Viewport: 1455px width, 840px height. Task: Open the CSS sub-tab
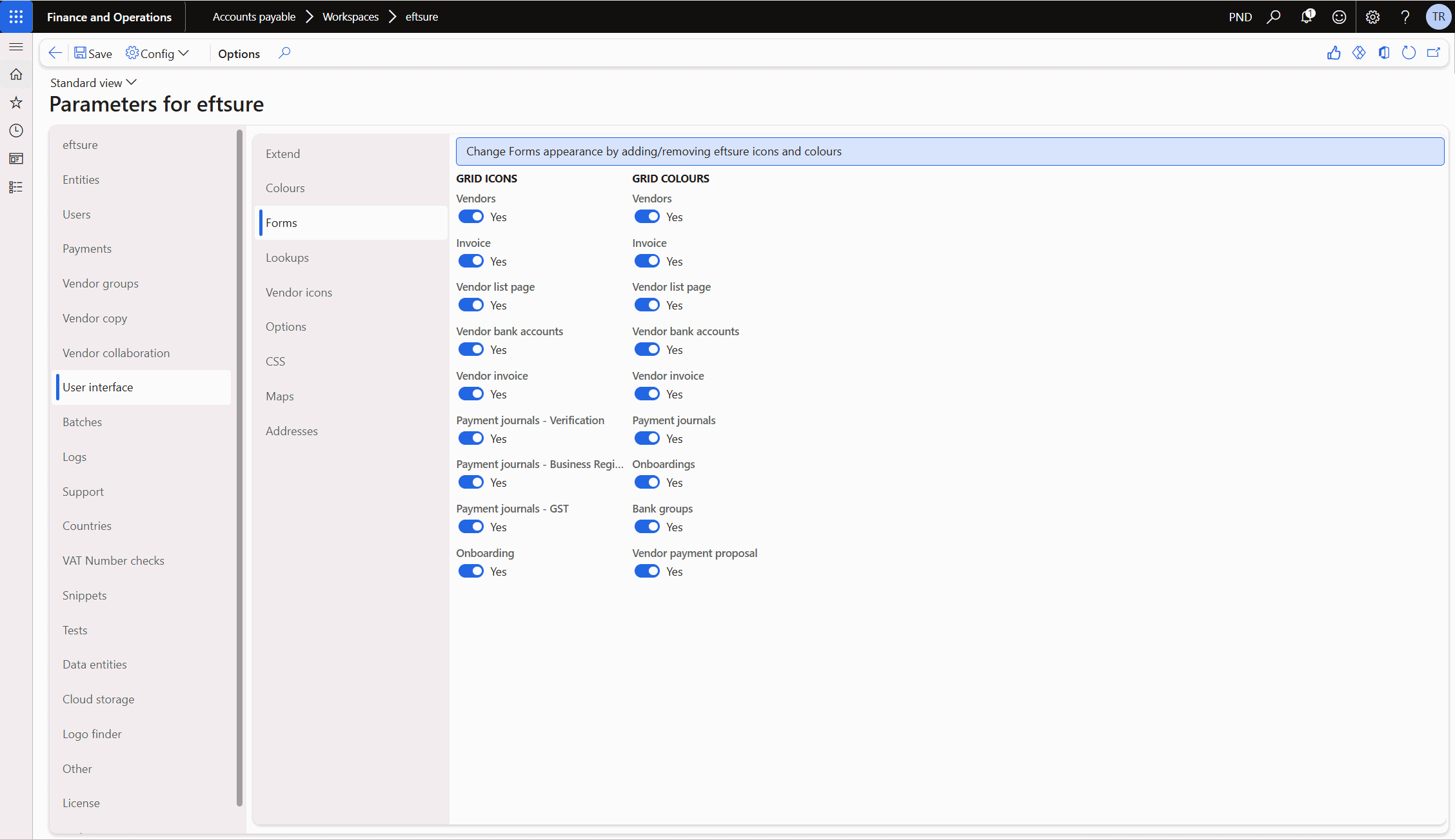(351, 362)
